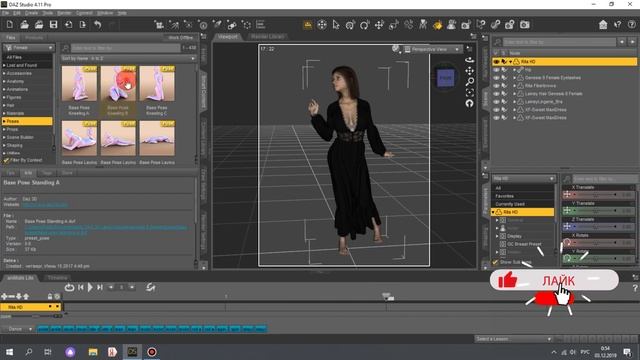Click the viewport draw style sphere icon

[x=395, y=49]
